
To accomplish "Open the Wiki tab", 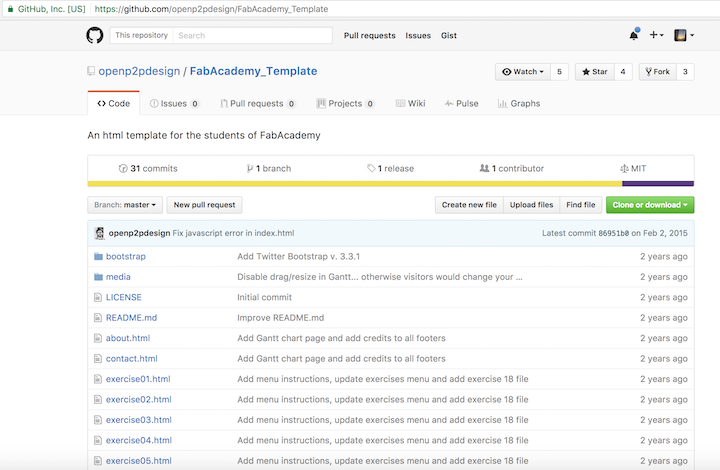I will coord(411,103).
